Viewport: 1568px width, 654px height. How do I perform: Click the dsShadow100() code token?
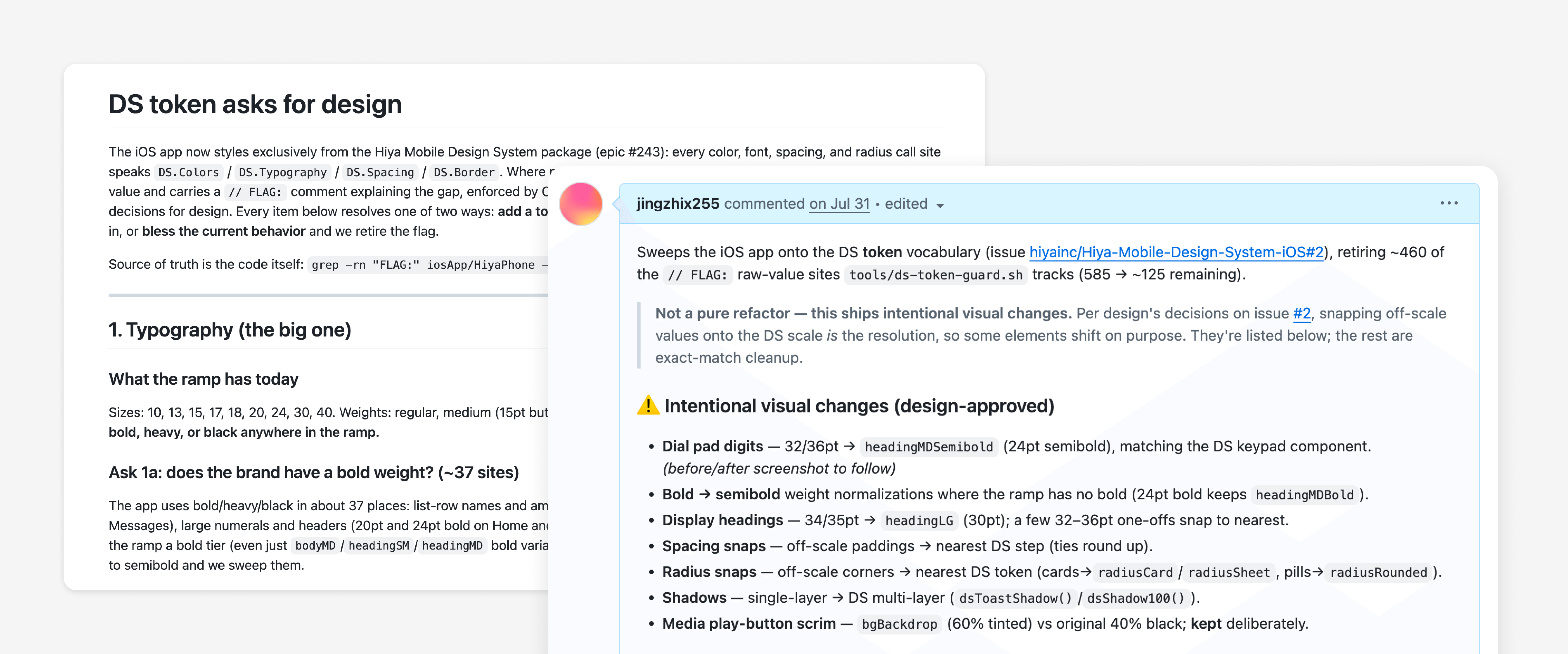tap(1136, 599)
